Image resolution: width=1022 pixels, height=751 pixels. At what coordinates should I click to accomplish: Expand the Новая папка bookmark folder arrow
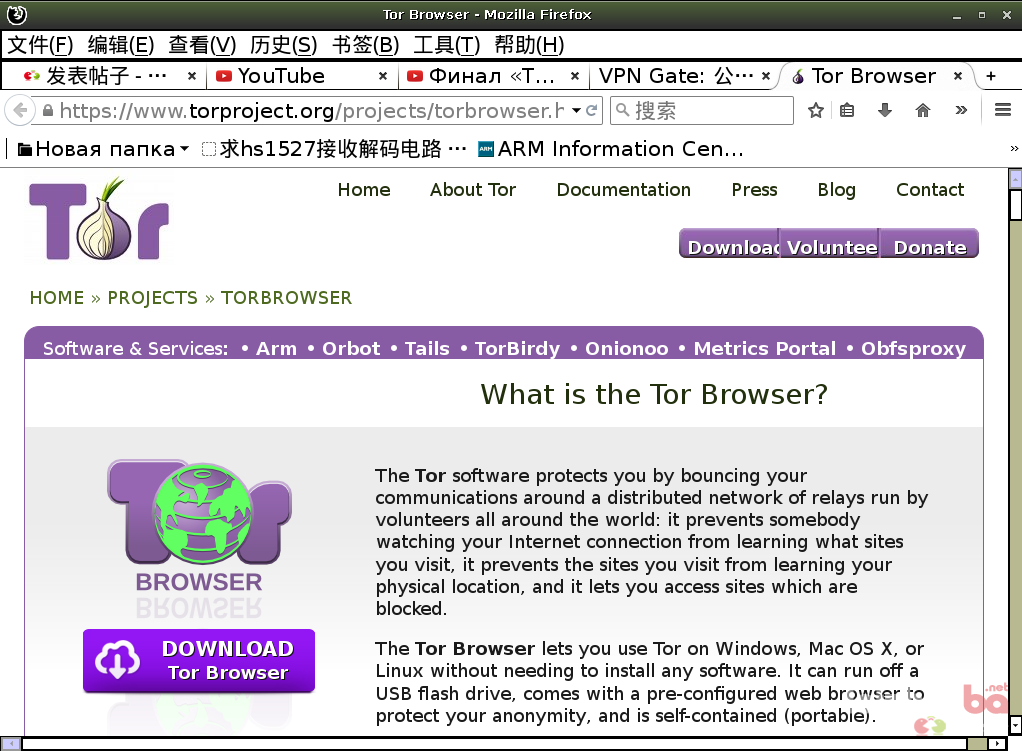(184, 149)
